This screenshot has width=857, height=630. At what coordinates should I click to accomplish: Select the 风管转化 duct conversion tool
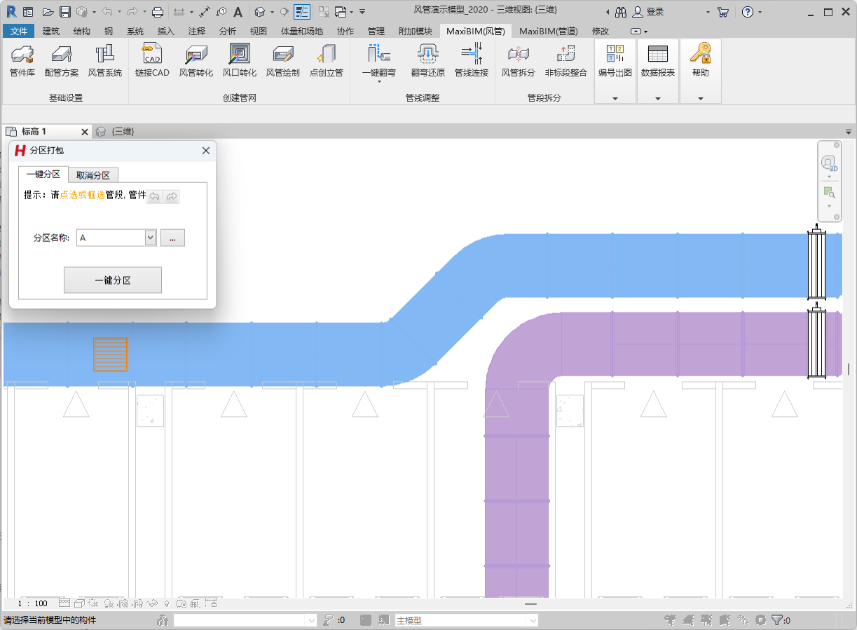pos(195,60)
